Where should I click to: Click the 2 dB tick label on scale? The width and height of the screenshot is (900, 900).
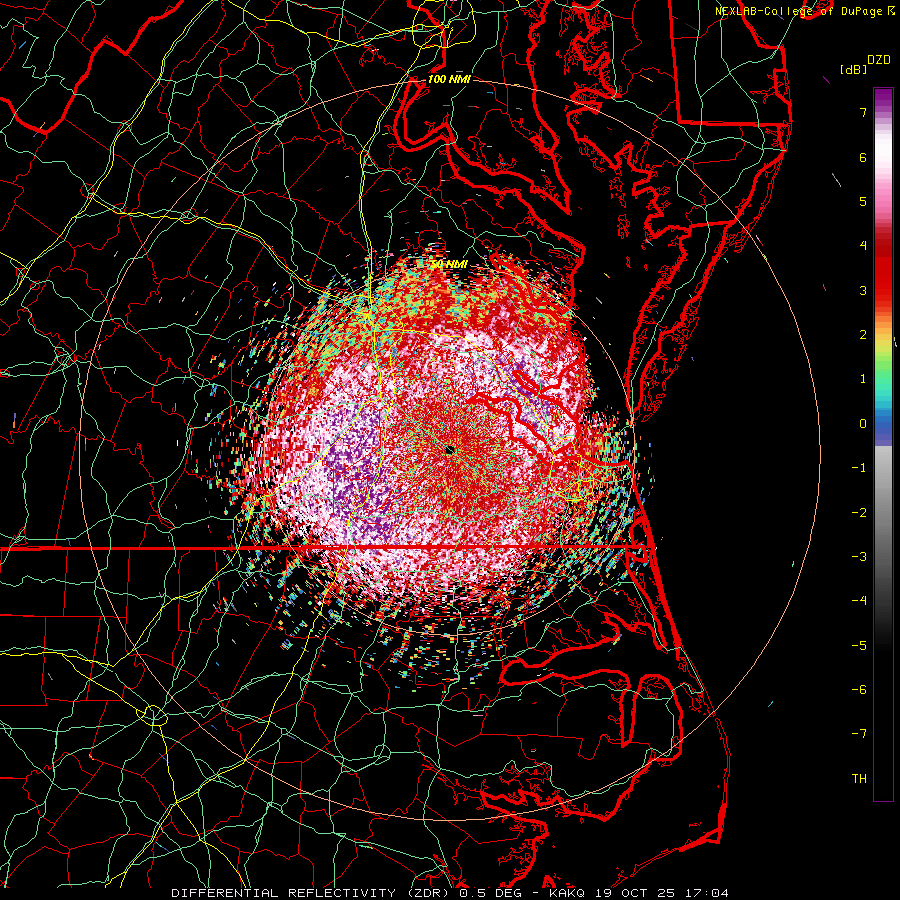pos(863,335)
